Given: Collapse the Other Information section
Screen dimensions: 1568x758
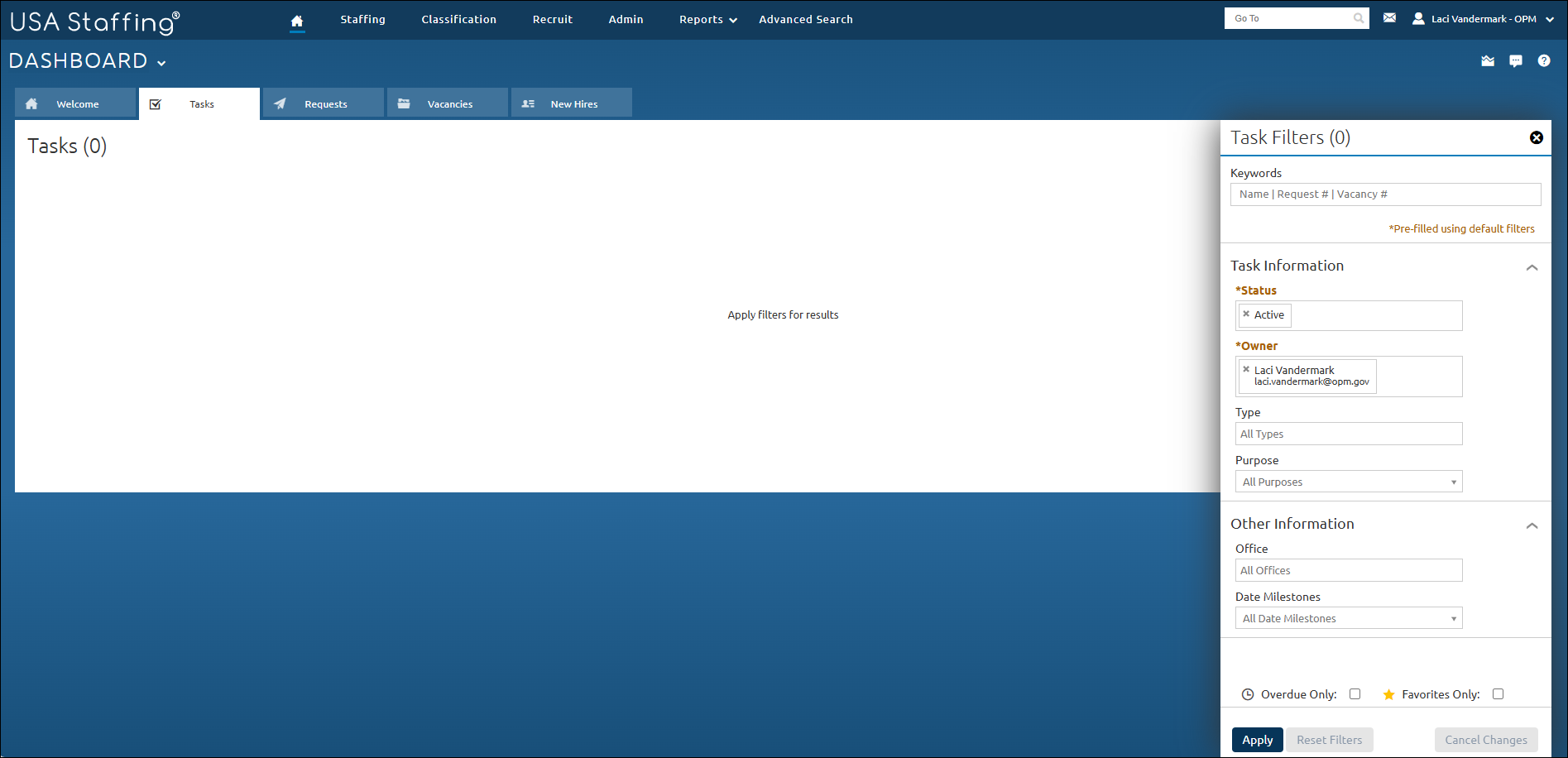Looking at the screenshot, I should pos(1532,525).
